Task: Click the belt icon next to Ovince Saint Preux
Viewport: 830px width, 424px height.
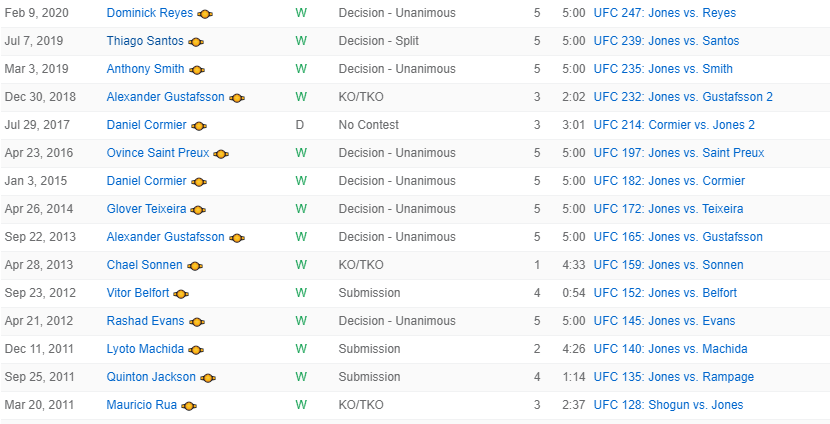Action: [x=221, y=154]
